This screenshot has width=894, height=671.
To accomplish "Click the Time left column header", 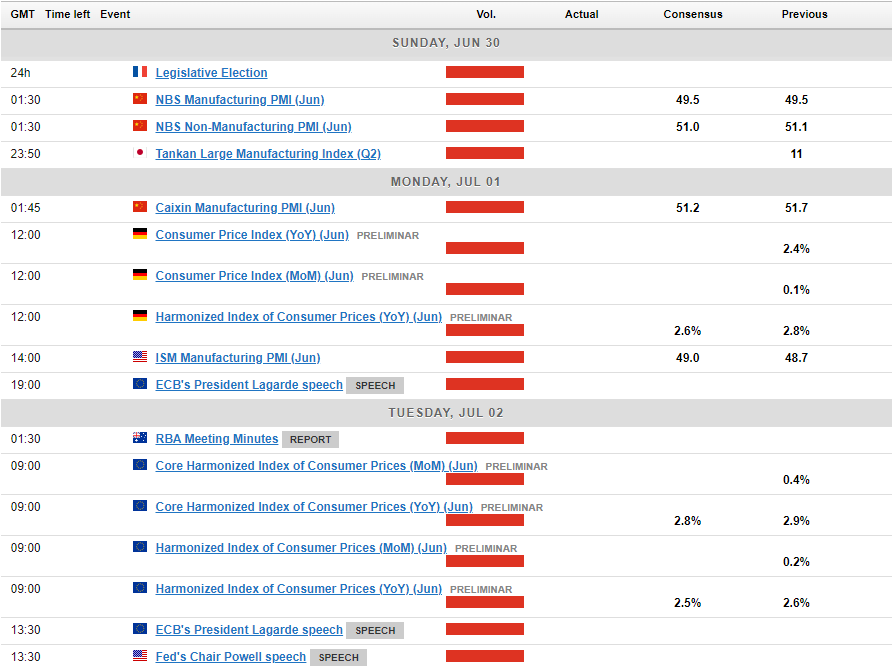I will click(68, 14).
